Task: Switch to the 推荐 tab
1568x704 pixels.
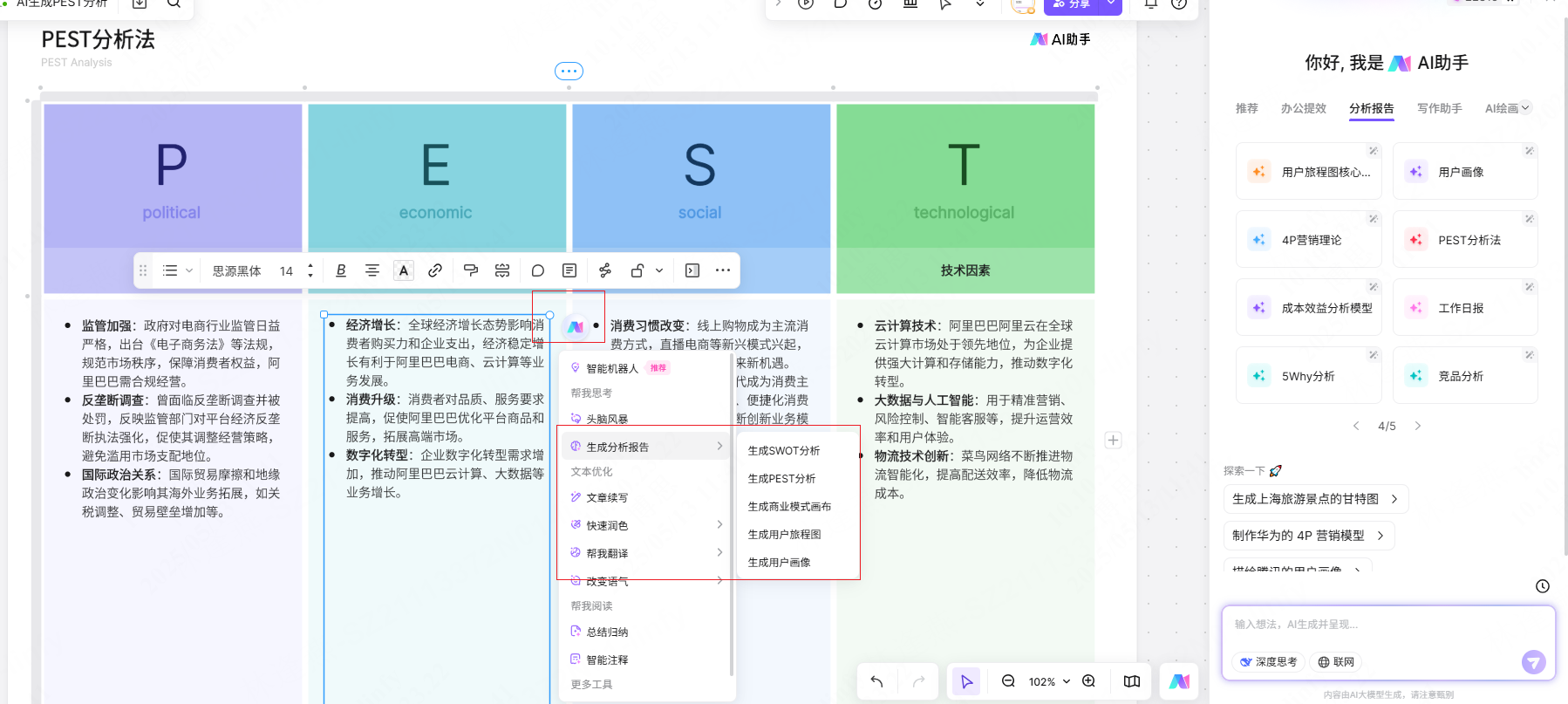Action: (1247, 108)
